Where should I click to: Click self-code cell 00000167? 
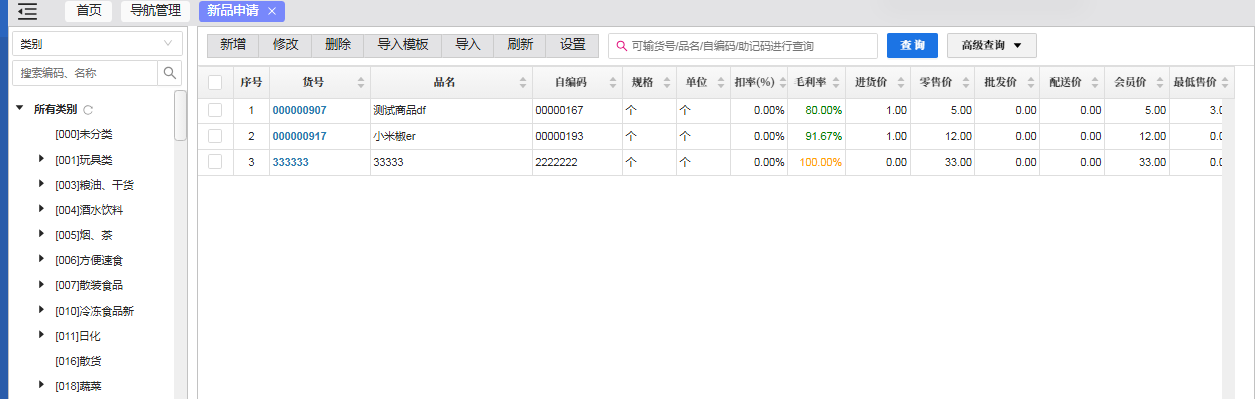(577, 110)
